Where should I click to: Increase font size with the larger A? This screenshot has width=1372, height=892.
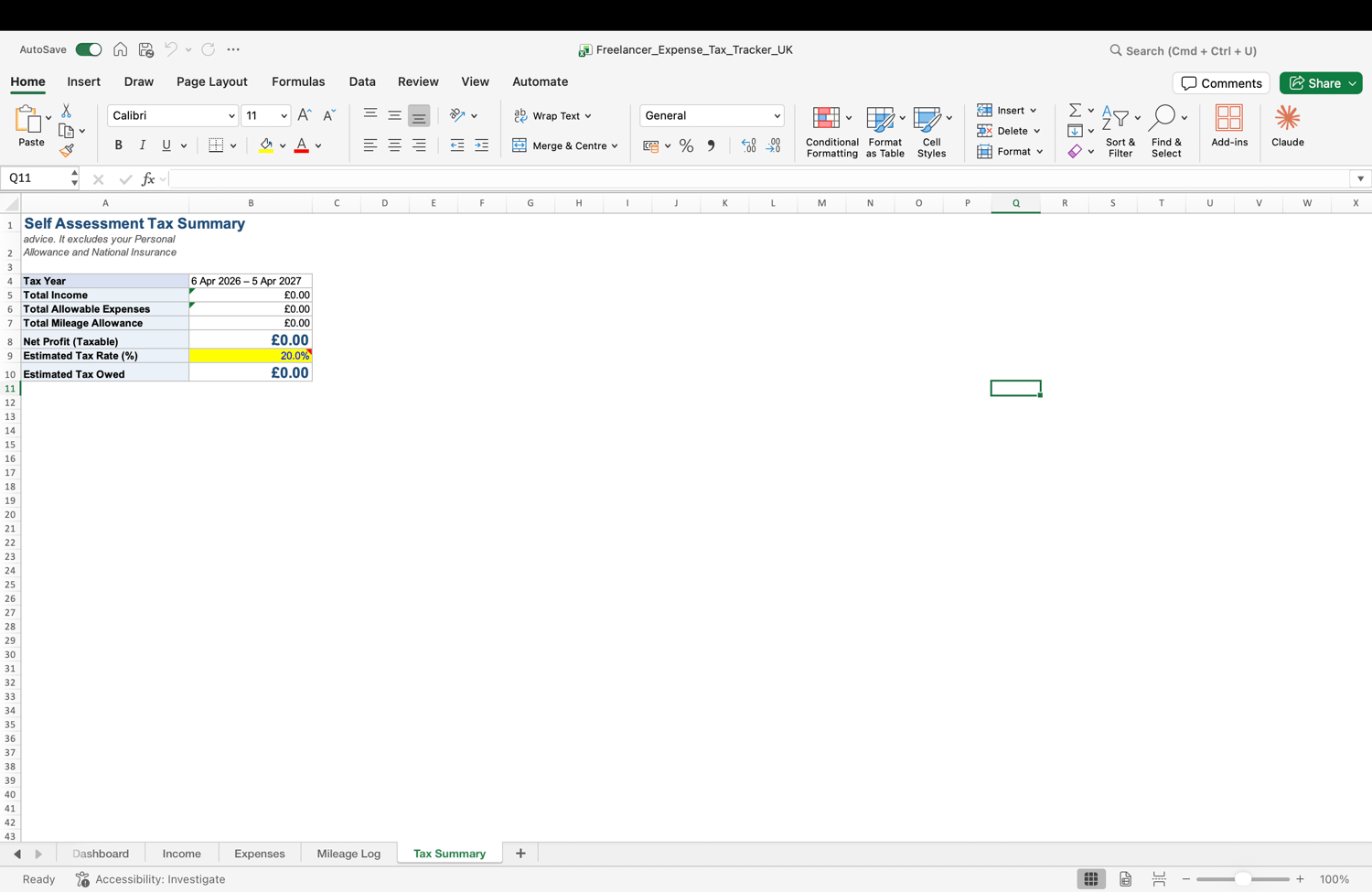(305, 115)
